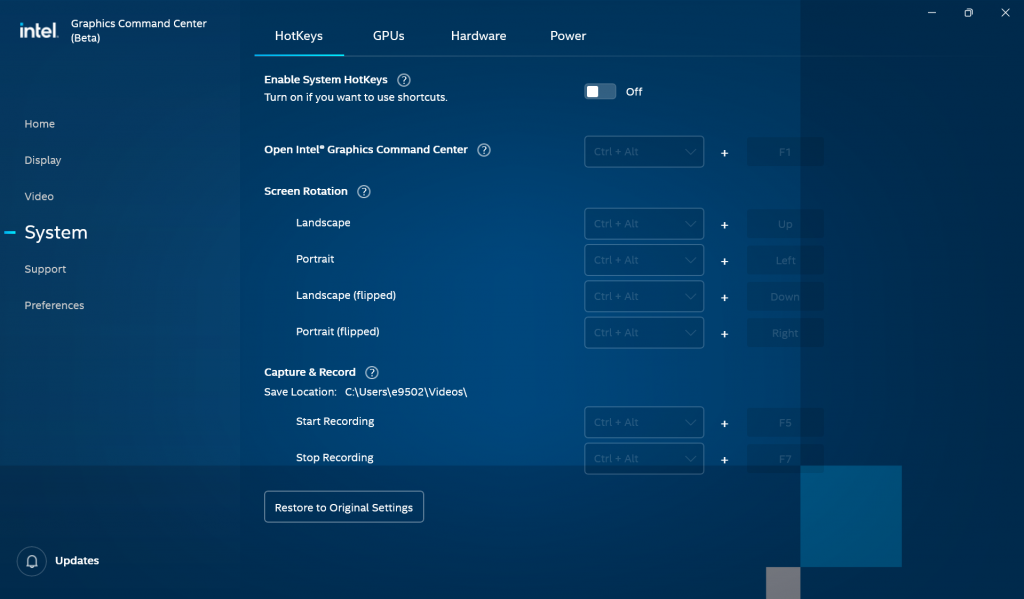Viewport: 1024px width, 599px height.
Task: Open the Display section
Action: (x=42, y=160)
